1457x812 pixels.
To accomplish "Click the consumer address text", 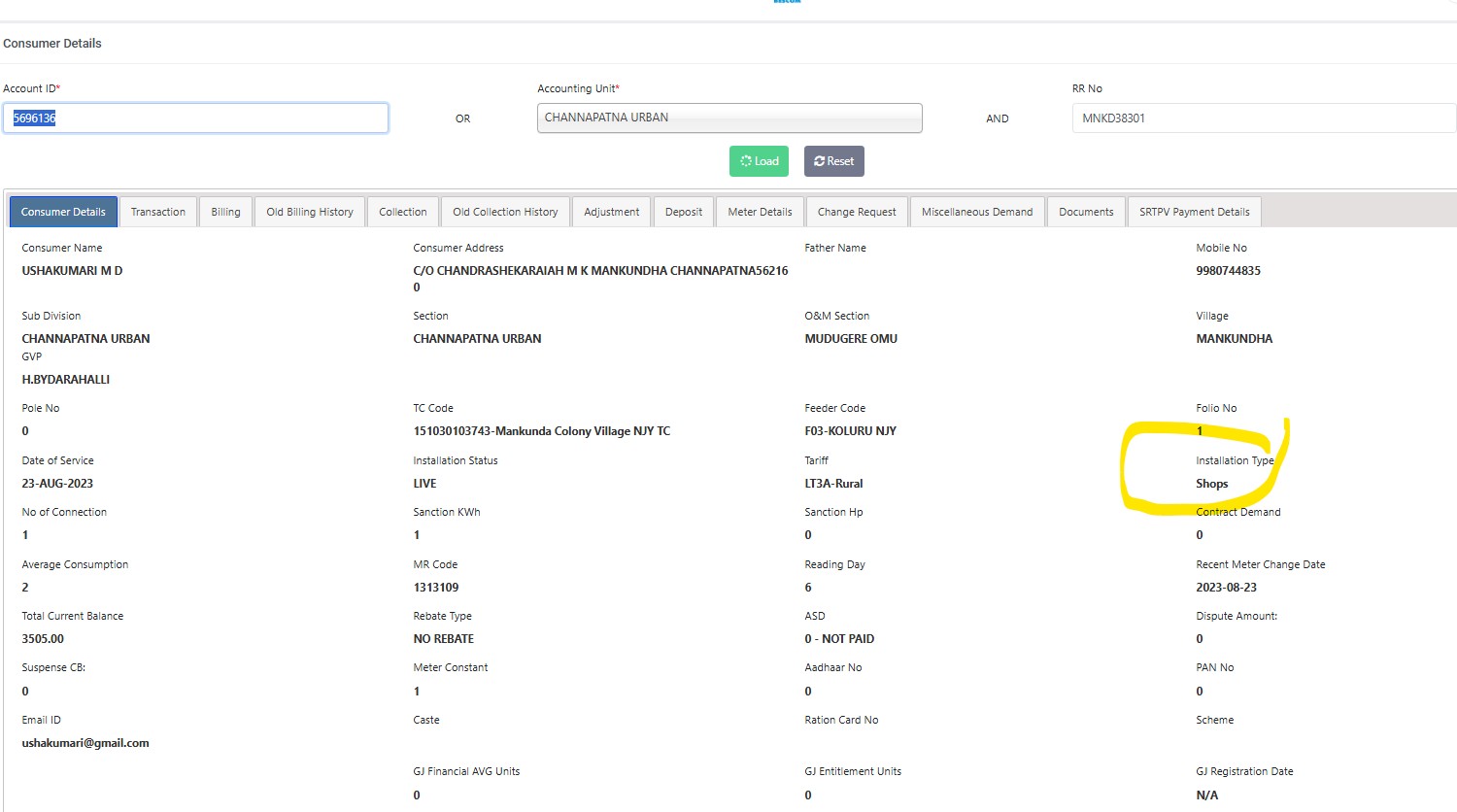I will coord(600,279).
